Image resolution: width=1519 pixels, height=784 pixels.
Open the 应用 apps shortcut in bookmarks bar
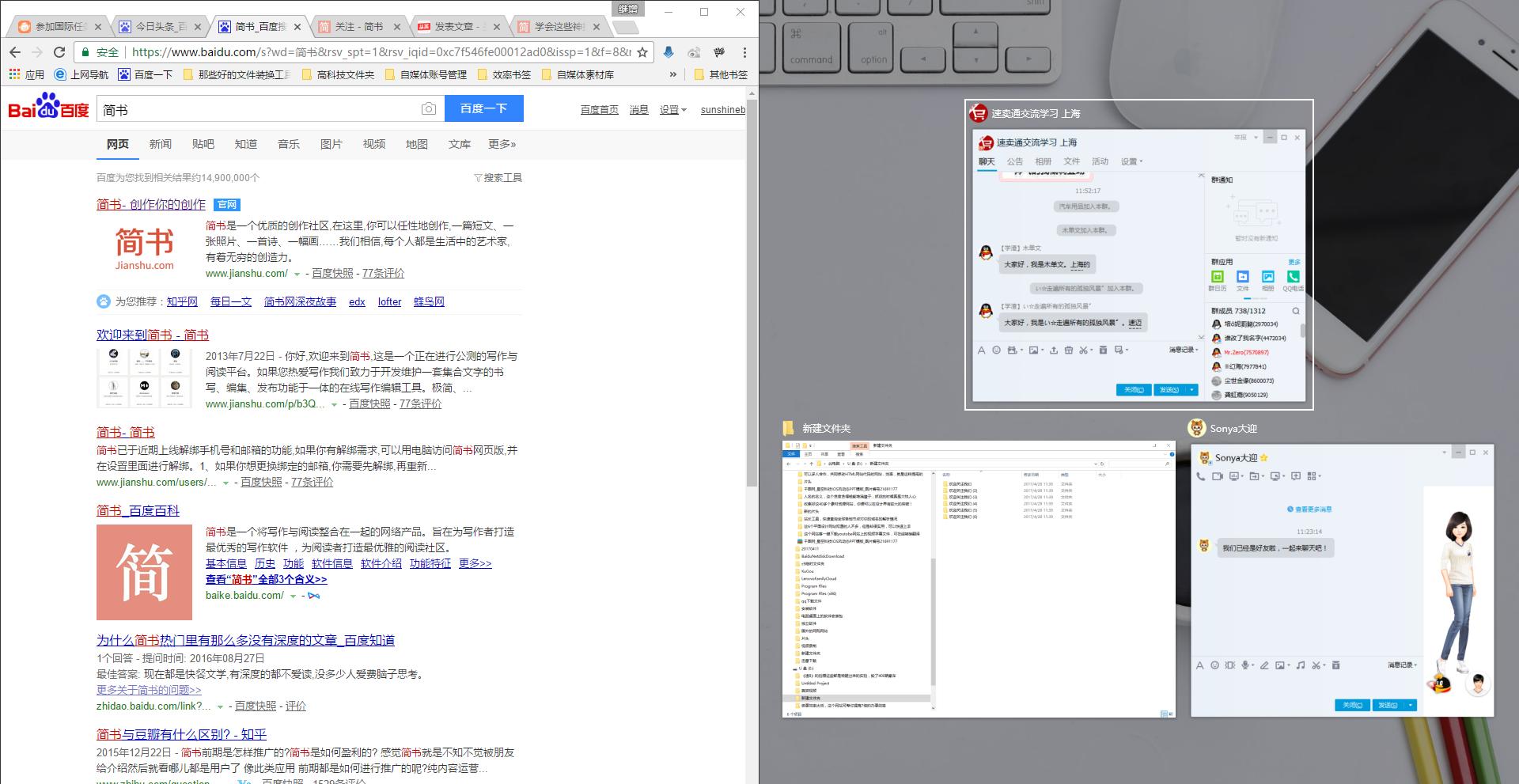pyautogui.click(x=26, y=74)
